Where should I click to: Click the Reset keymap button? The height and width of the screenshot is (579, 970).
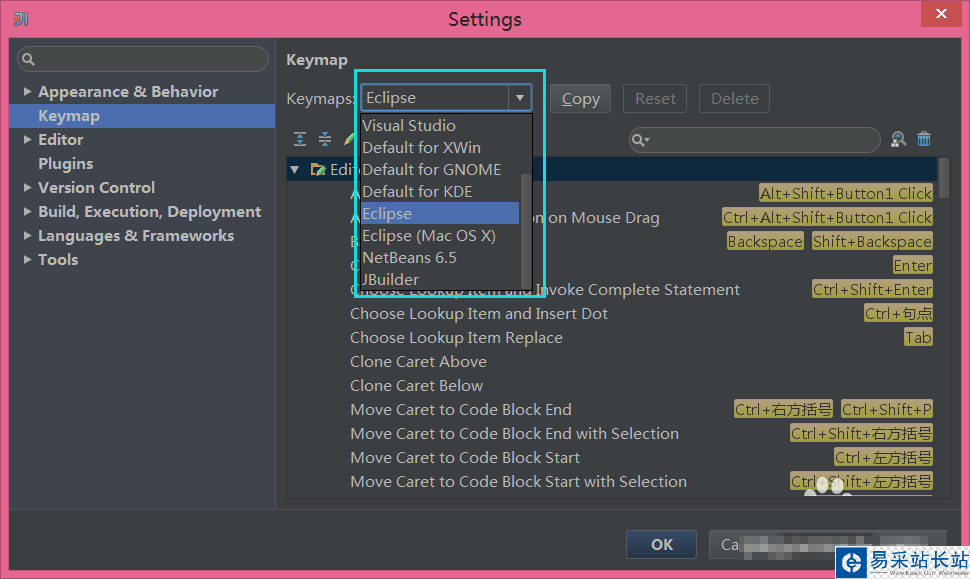pyautogui.click(x=655, y=98)
